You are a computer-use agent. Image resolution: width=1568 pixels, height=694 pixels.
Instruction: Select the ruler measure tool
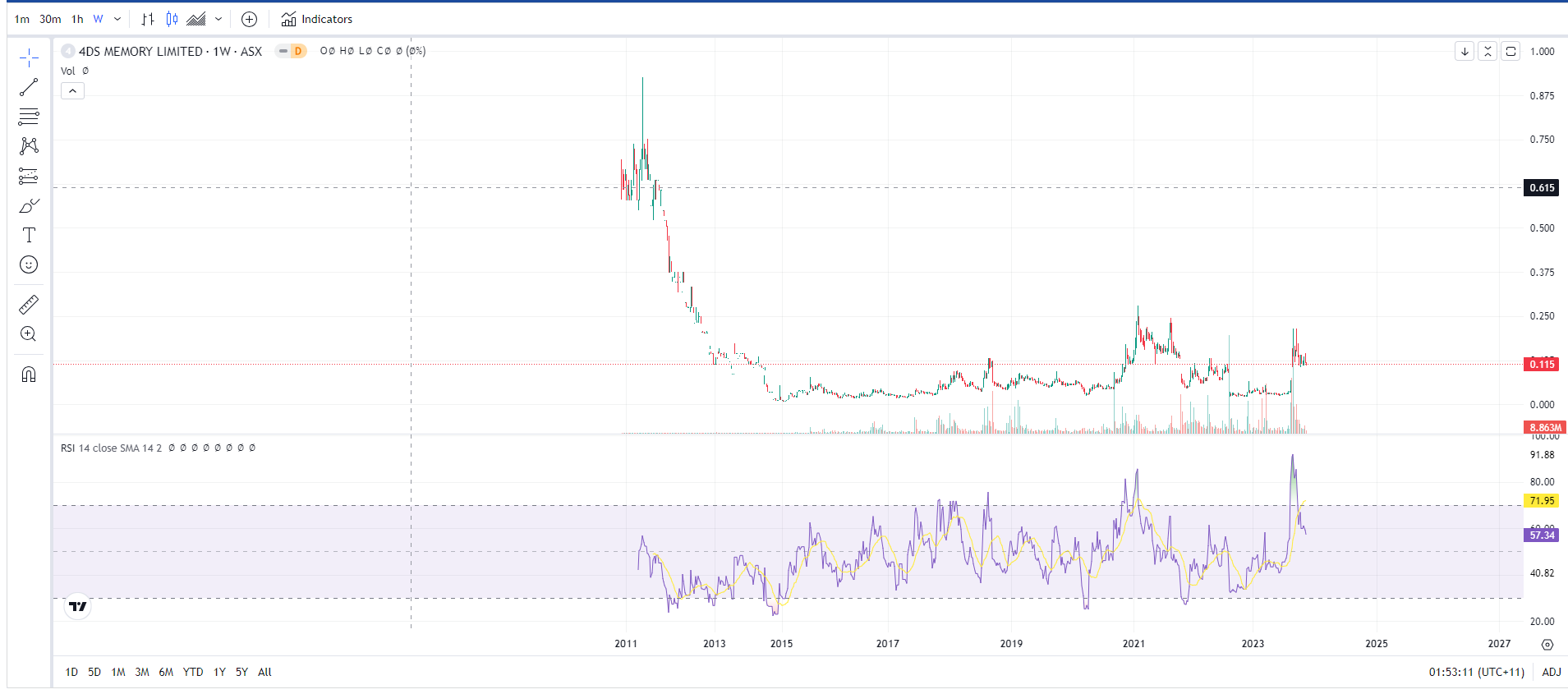pos(29,305)
